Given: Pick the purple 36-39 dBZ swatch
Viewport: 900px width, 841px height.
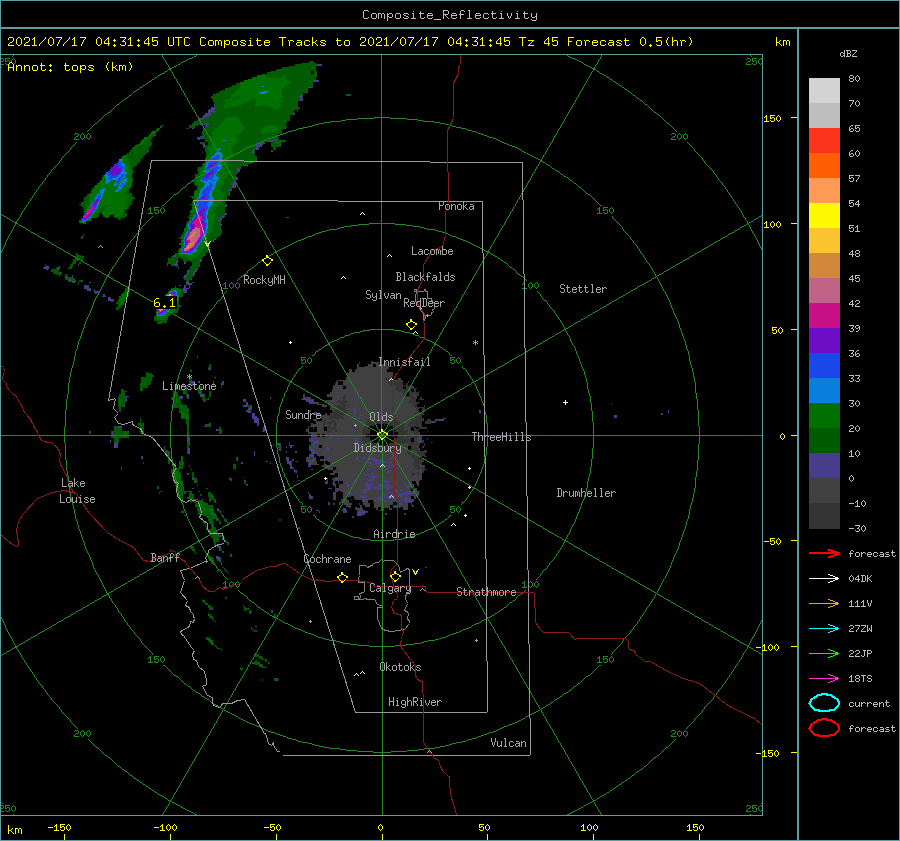Looking at the screenshot, I should (824, 341).
